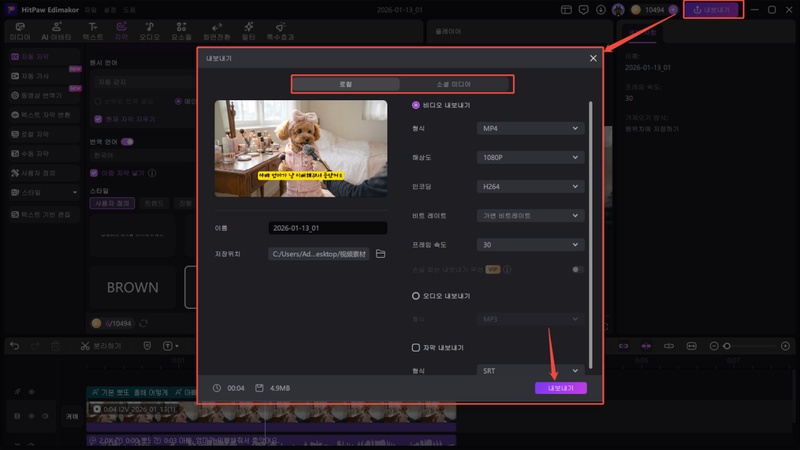Screen dimensions: 800x450
Task: Select the 로컬 tab in export dialog
Action: click(x=347, y=85)
